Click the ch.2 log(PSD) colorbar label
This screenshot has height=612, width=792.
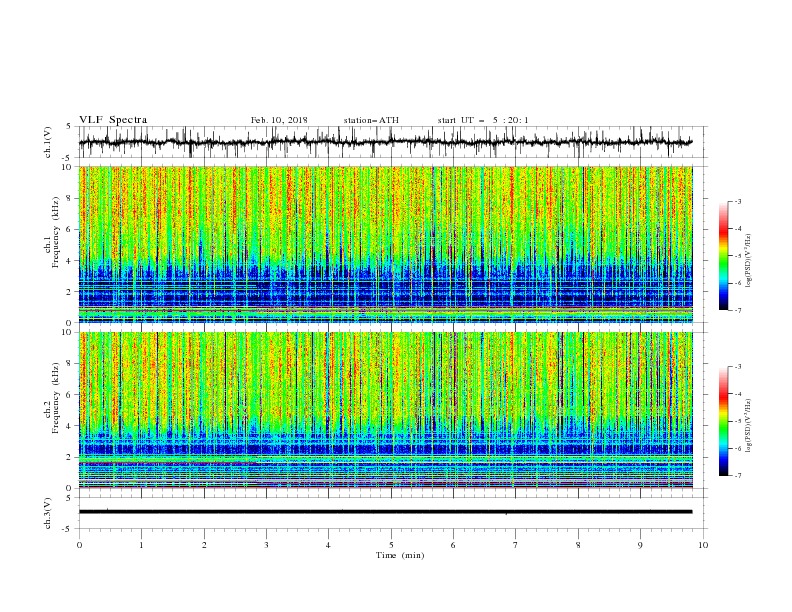click(748, 426)
